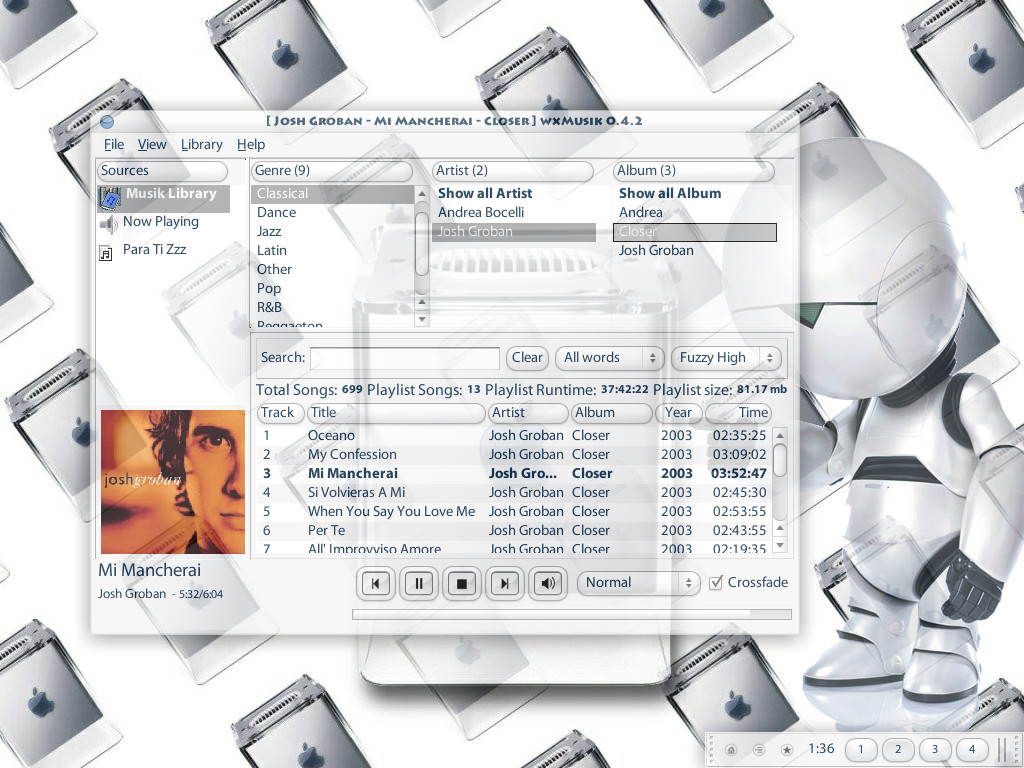Sort playlist by Track column

pos(280,413)
